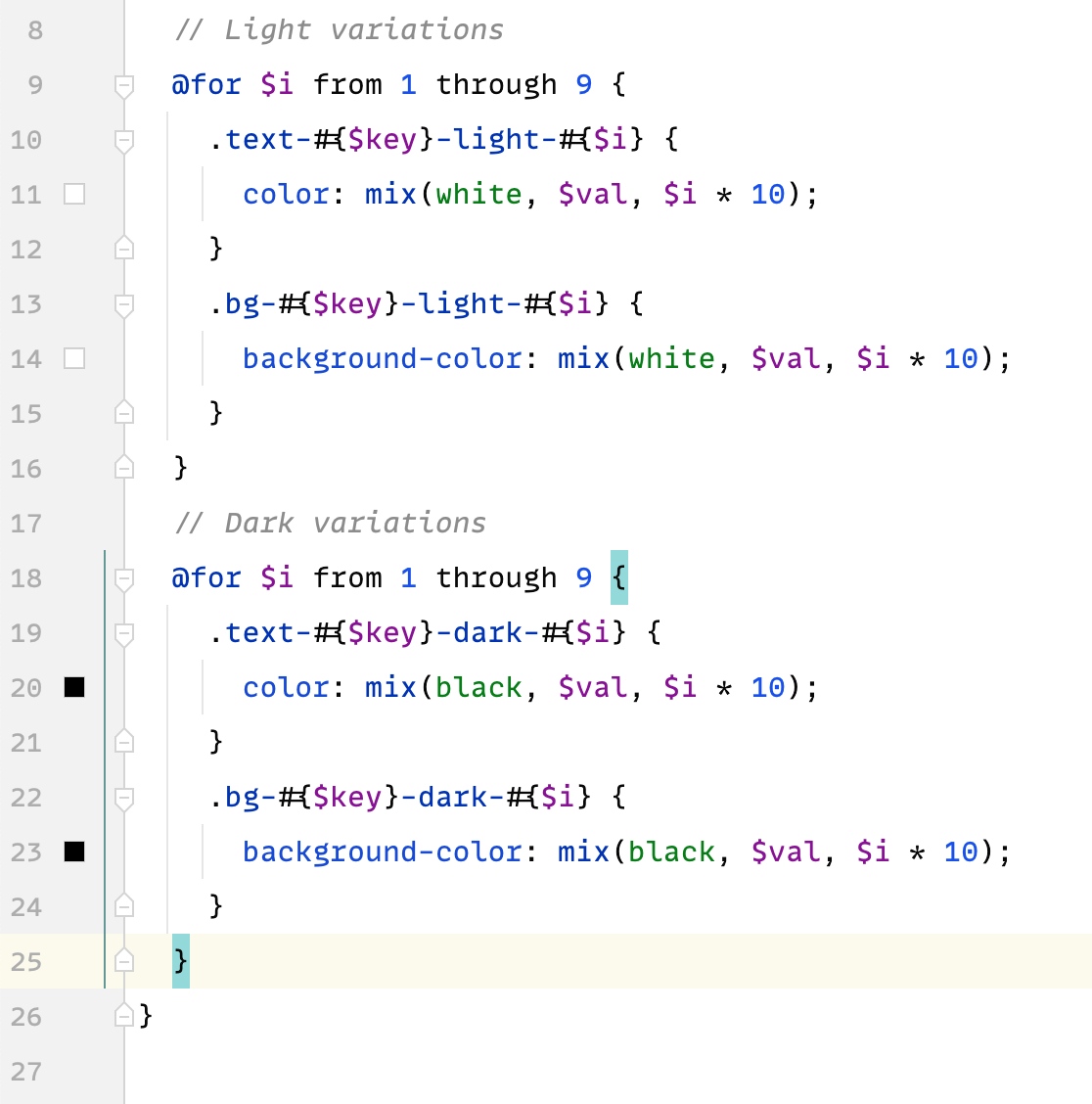Screen dimensions: 1092x1104
Task: Click 'white' value on line 11
Action: [x=478, y=195]
